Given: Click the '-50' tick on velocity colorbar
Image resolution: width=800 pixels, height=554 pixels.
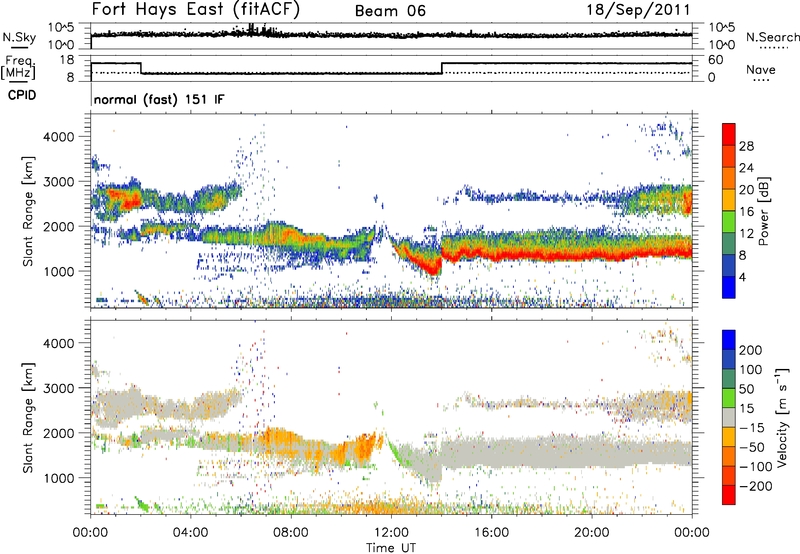Looking at the screenshot, I should 752,447.
